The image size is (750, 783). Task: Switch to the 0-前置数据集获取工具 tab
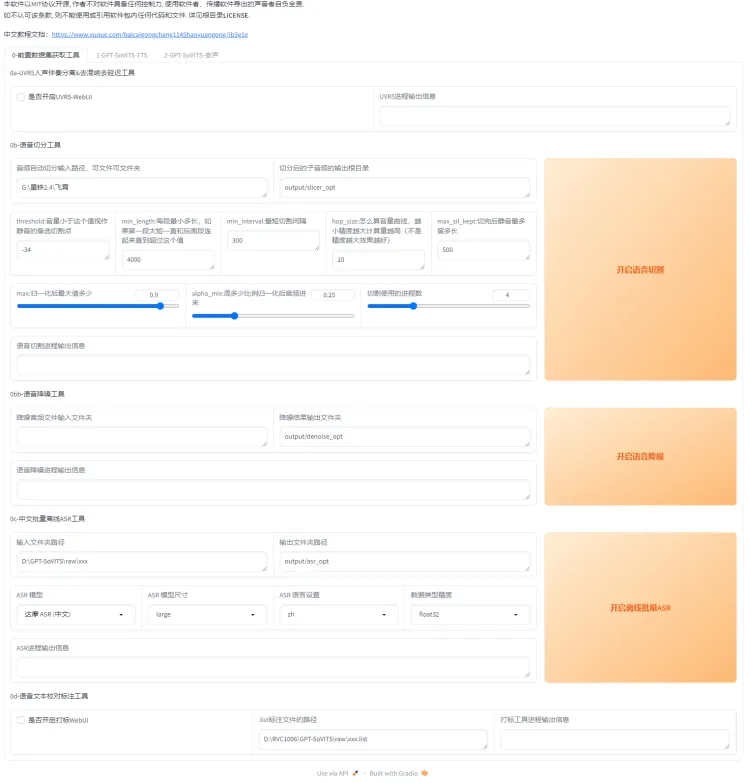(45, 55)
